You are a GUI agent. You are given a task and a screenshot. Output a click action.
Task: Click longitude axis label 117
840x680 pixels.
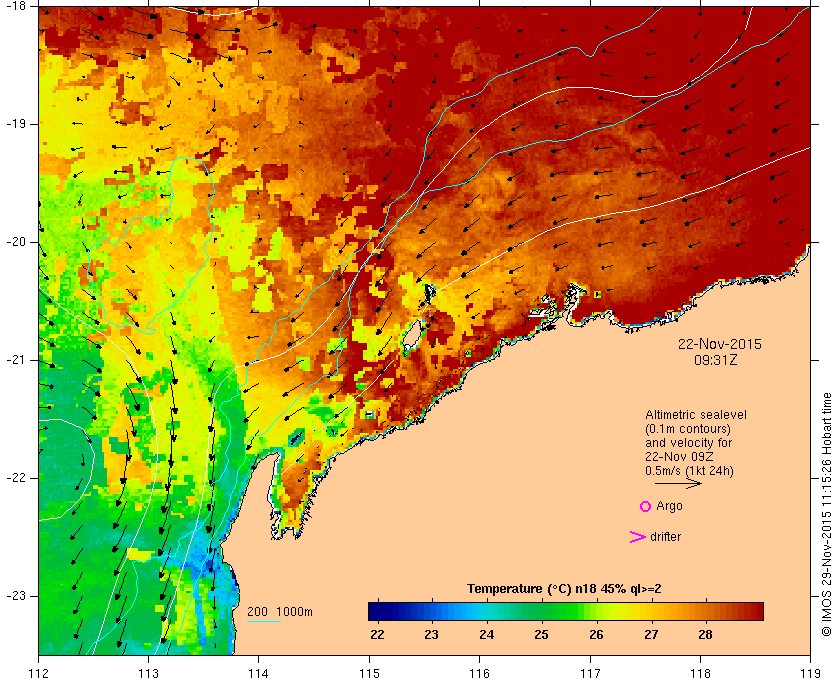tap(590, 673)
